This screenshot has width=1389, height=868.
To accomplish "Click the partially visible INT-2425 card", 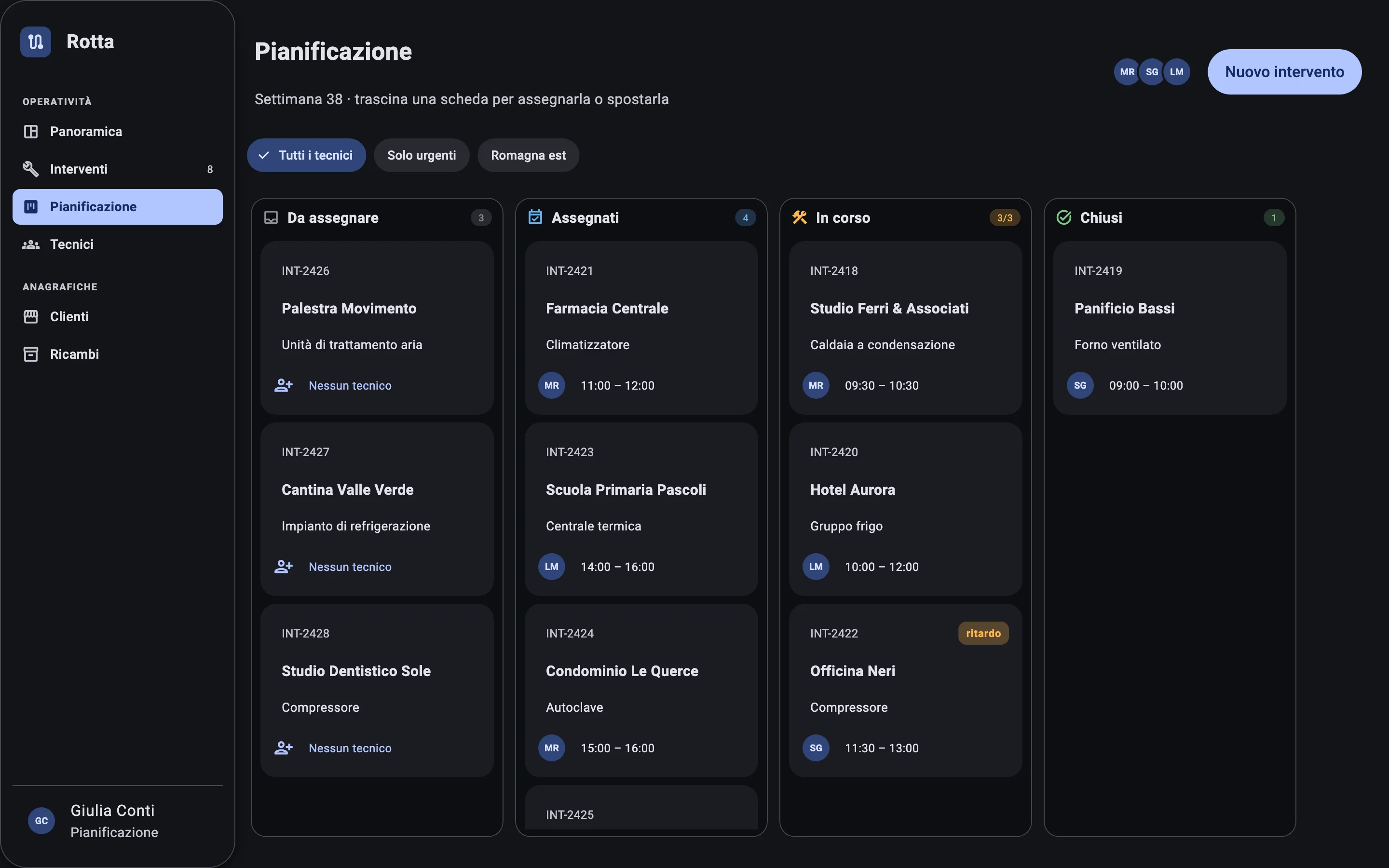I will pyautogui.click(x=641, y=807).
